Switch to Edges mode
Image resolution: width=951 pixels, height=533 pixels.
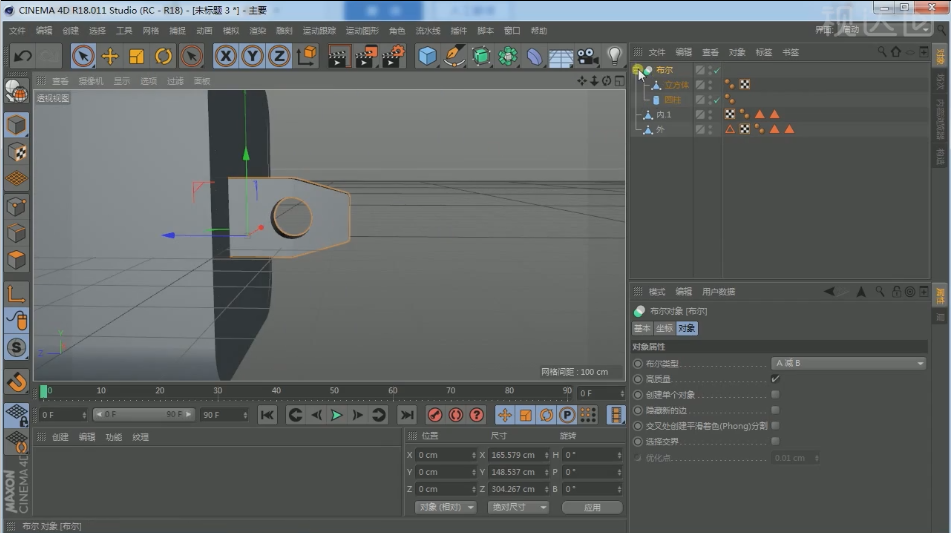16,233
